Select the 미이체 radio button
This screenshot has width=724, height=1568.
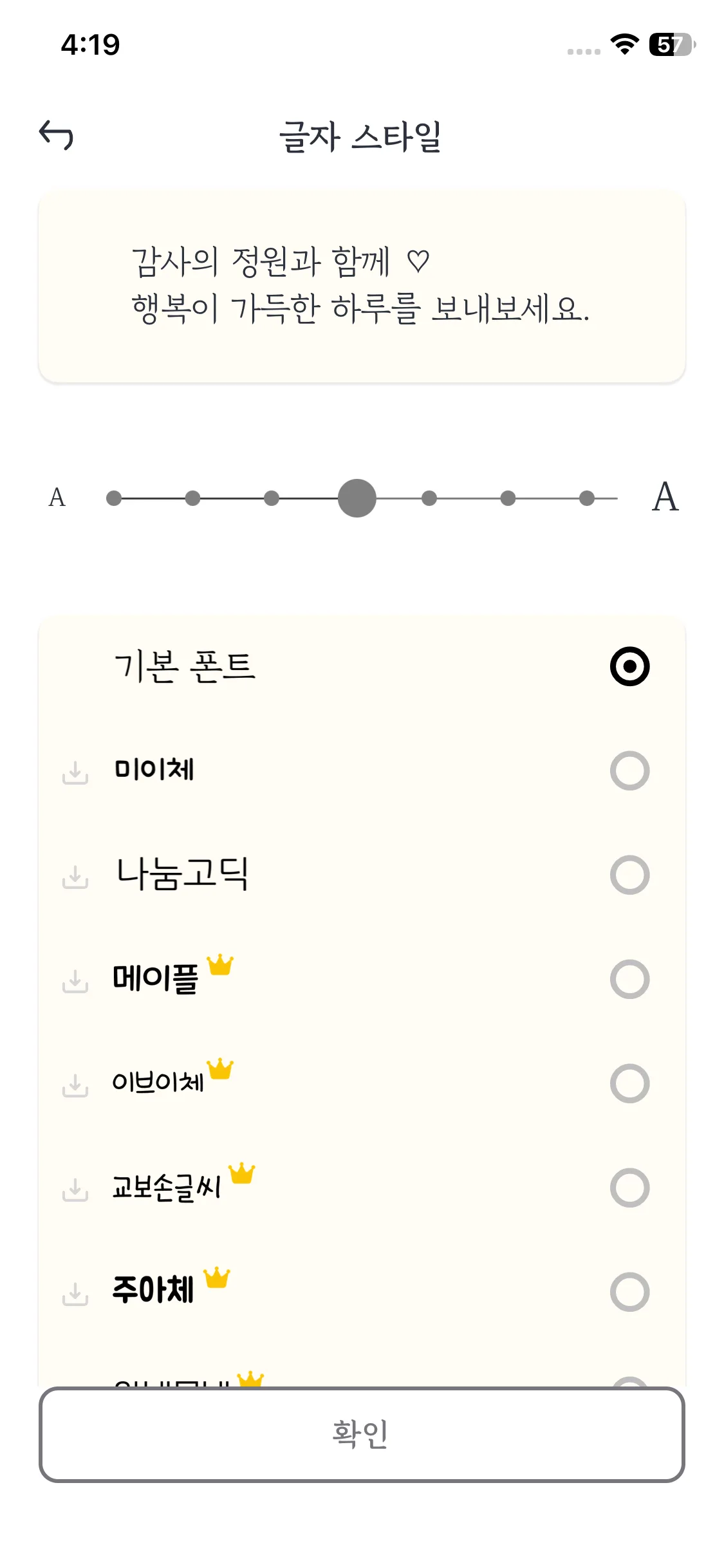click(629, 770)
